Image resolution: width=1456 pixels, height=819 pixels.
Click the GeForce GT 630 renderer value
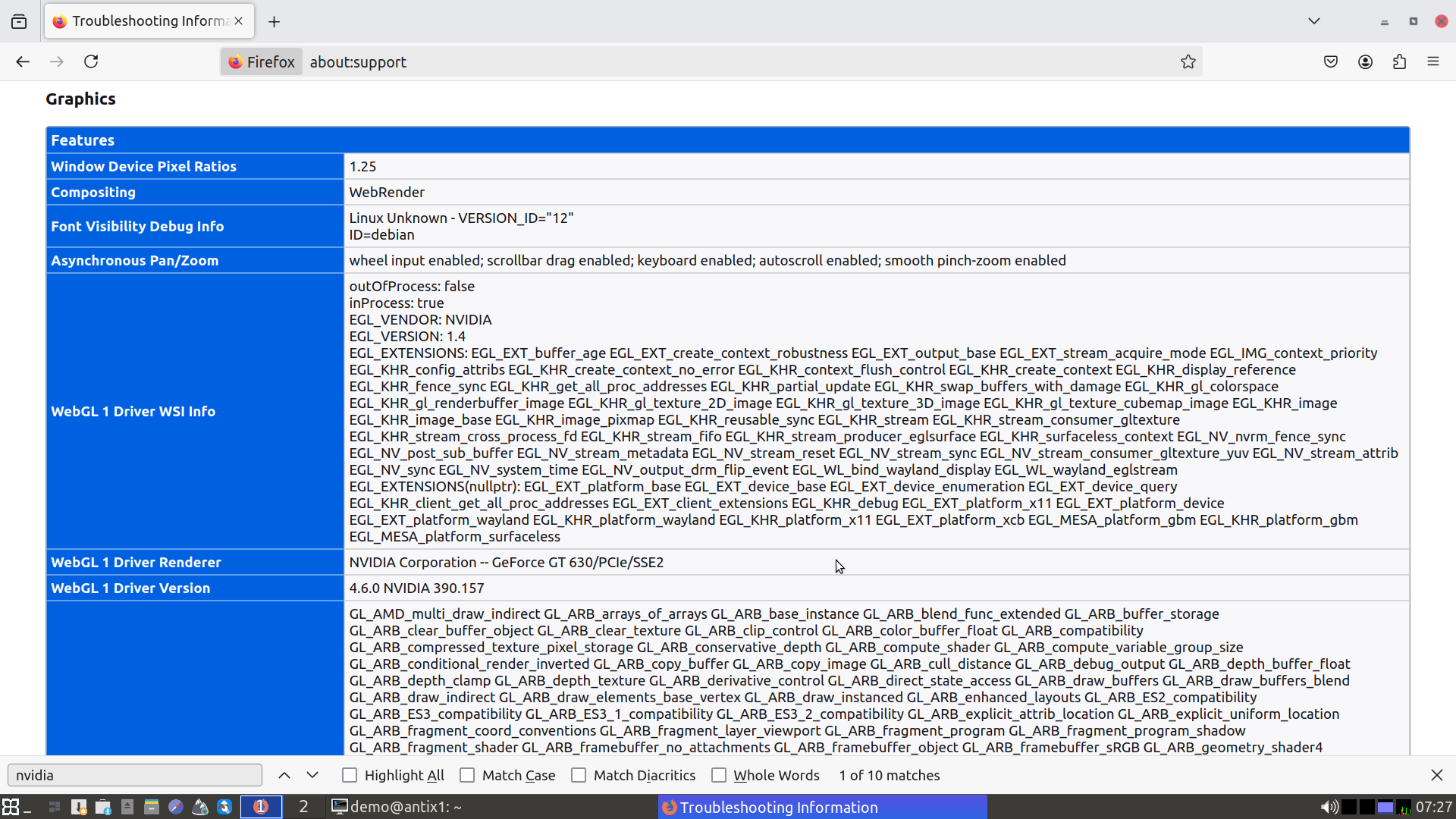click(506, 562)
